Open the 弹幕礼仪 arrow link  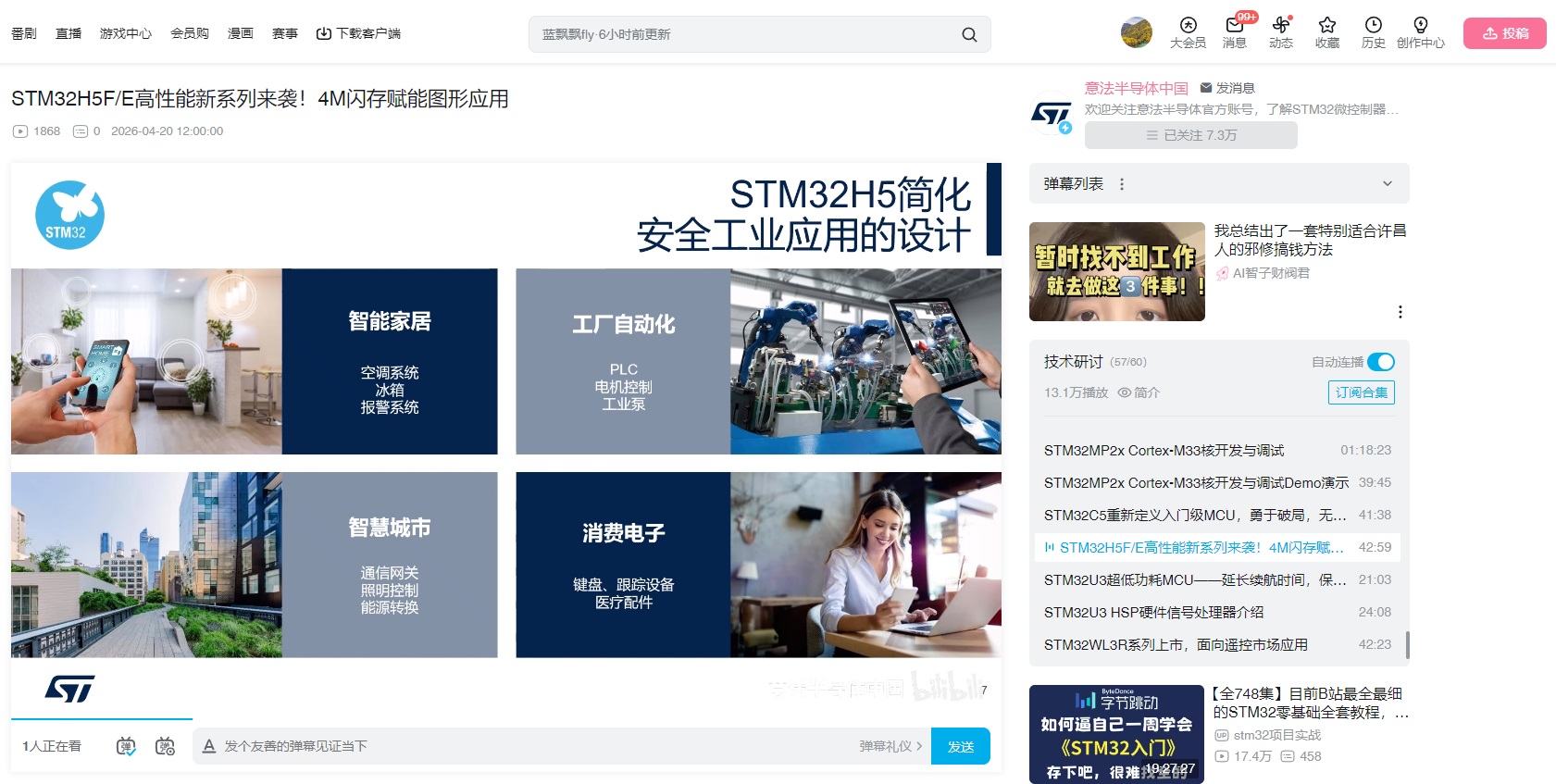890,746
